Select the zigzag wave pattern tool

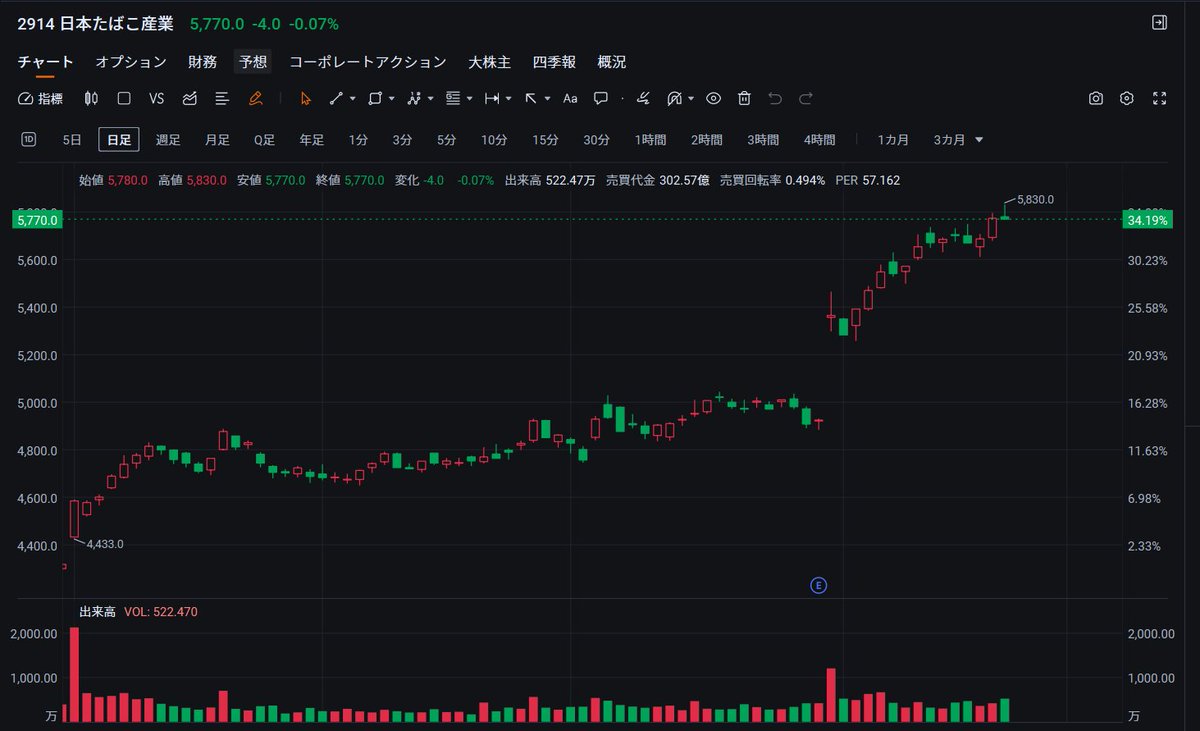(414, 98)
